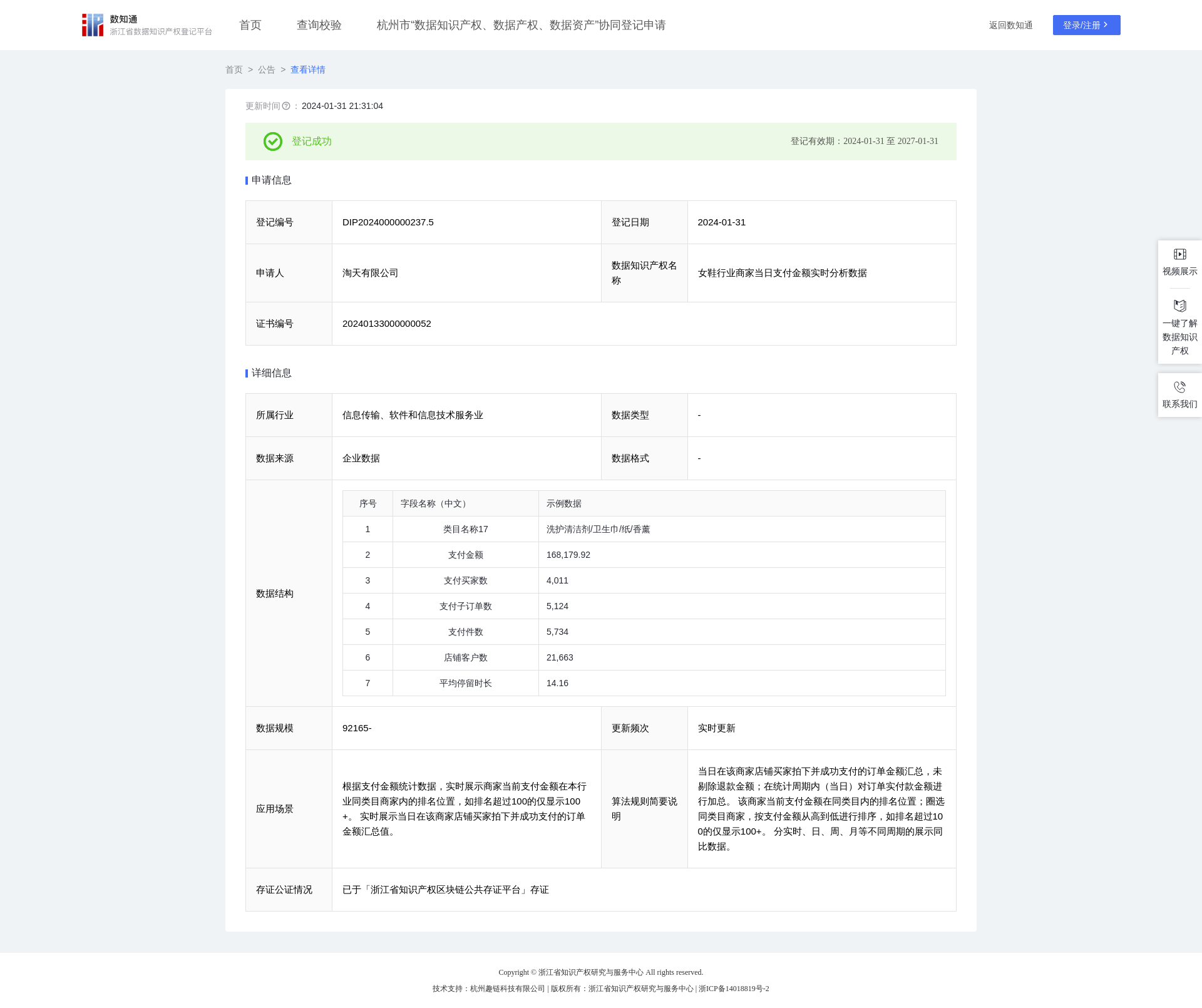This screenshot has height=1008, width=1202.
Task: Click the help icon beside 更新时间
Action: coord(286,106)
